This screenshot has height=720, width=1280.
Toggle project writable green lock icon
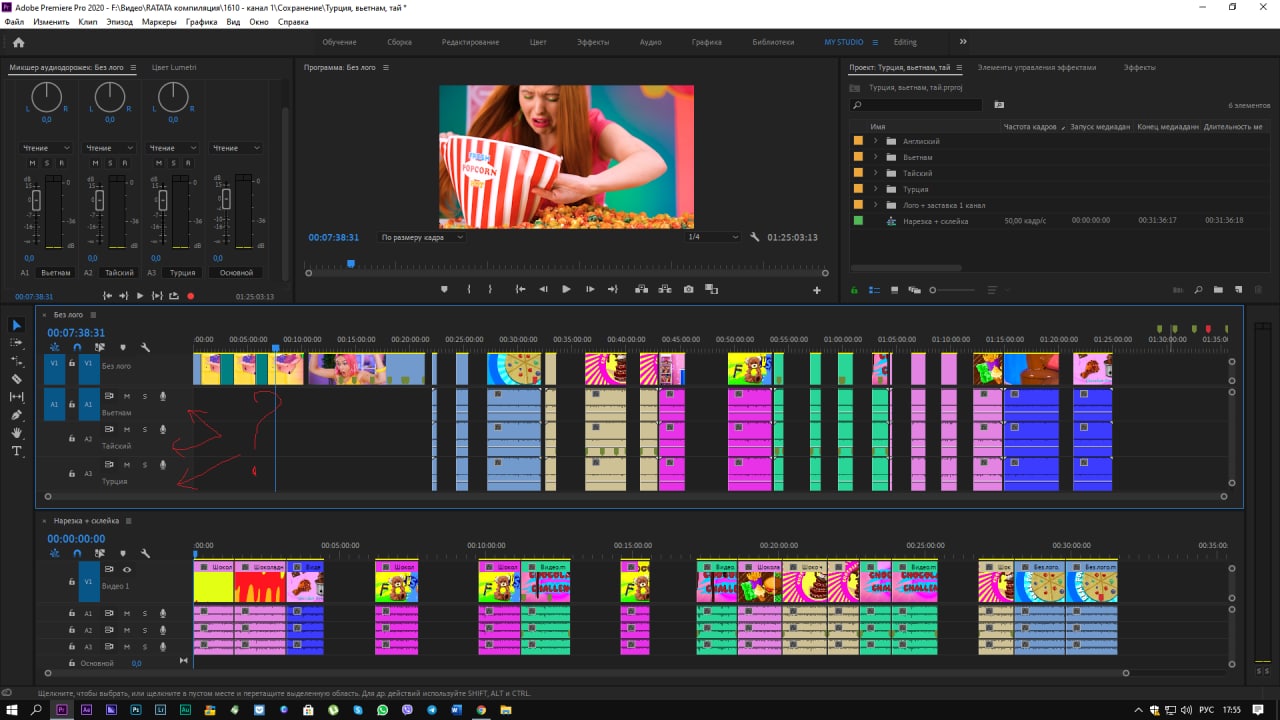[x=855, y=290]
